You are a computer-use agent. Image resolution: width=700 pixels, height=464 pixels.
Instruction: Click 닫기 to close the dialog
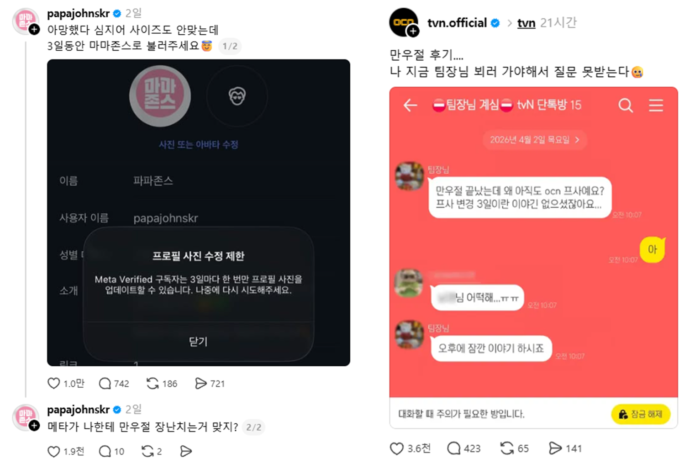pyautogui.click(x=198, y=342)
